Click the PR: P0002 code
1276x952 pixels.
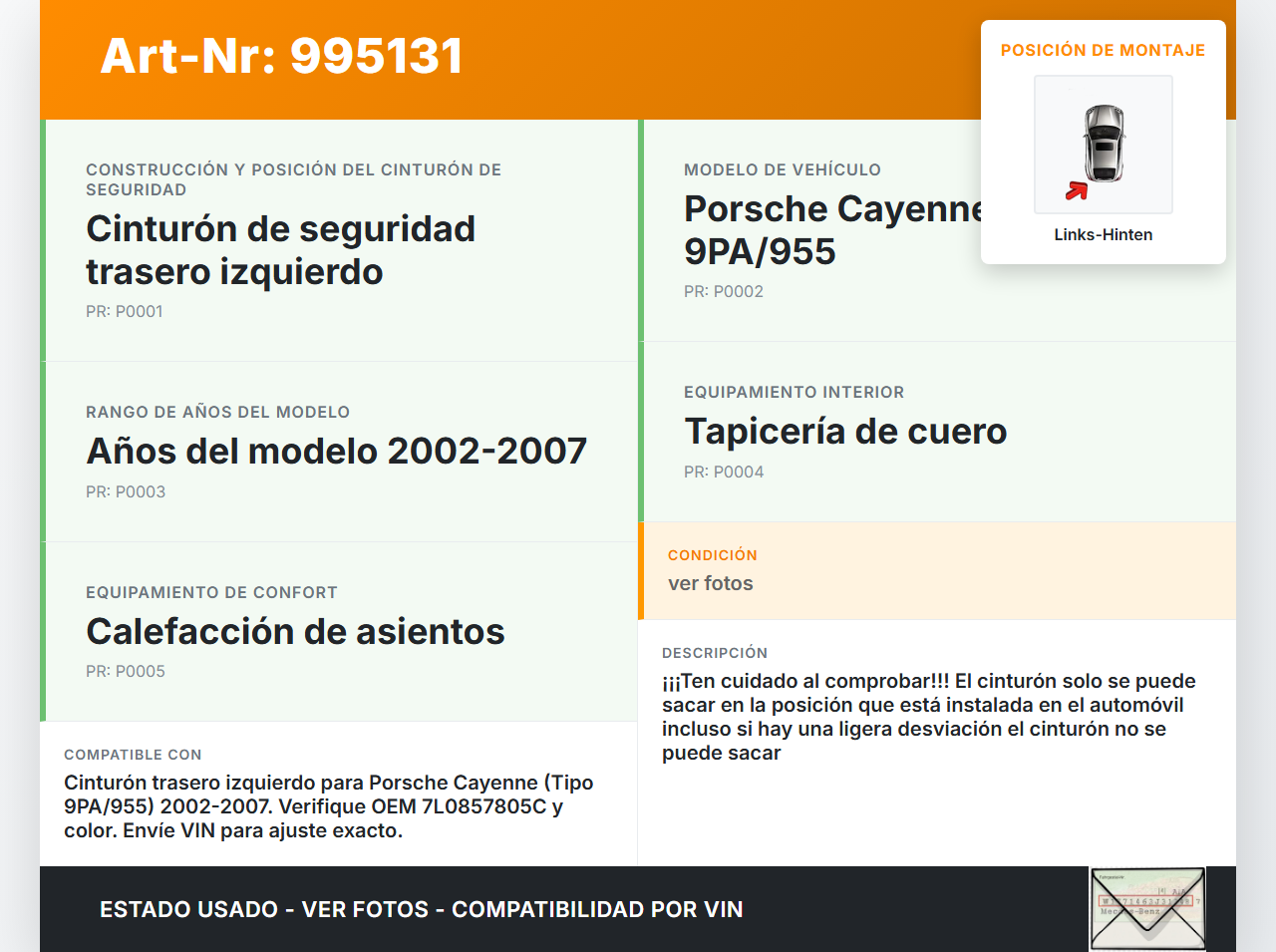click(x=724, y=291)
